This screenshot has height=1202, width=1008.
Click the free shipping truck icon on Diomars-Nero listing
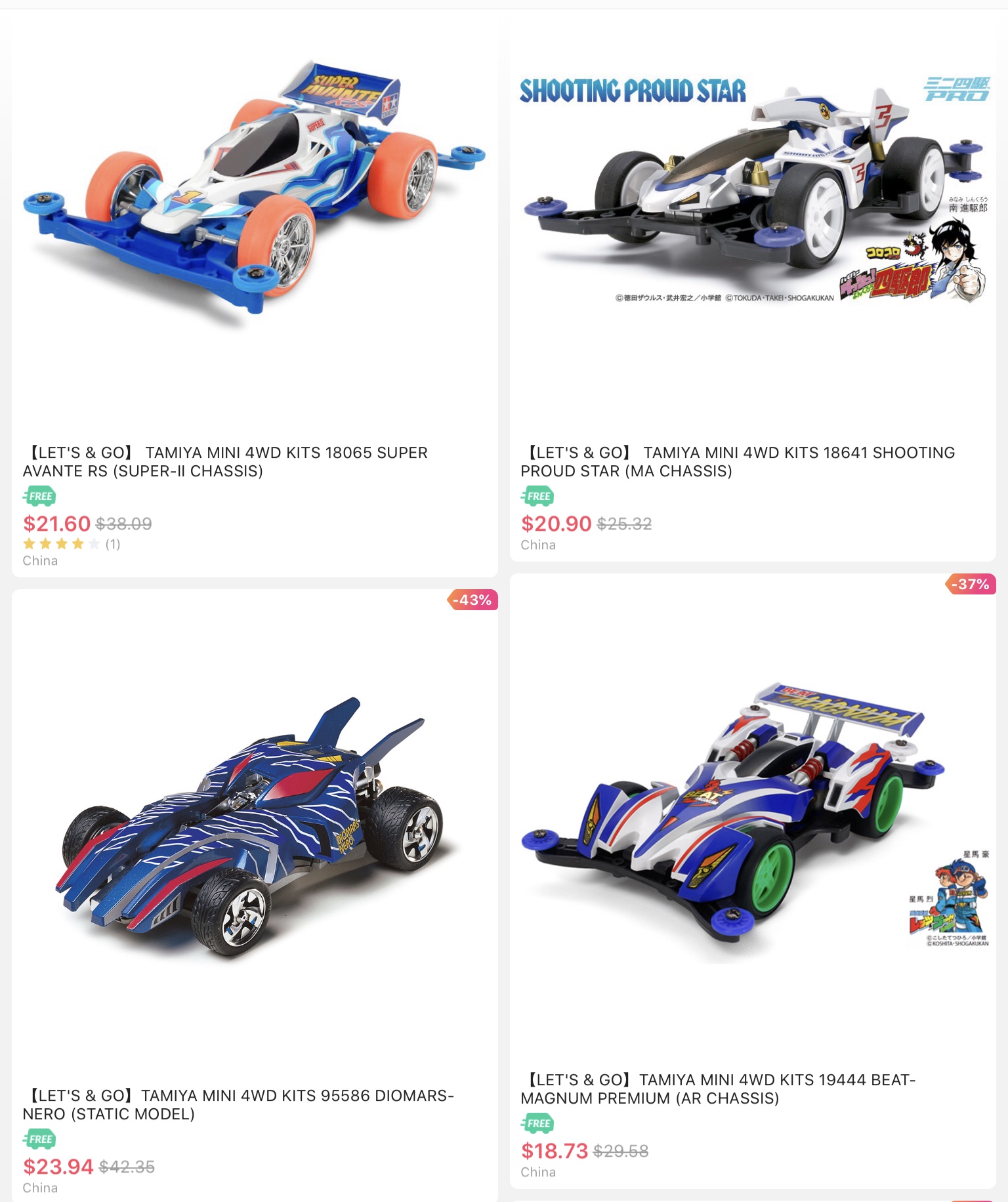click(x=39, y=1139)
